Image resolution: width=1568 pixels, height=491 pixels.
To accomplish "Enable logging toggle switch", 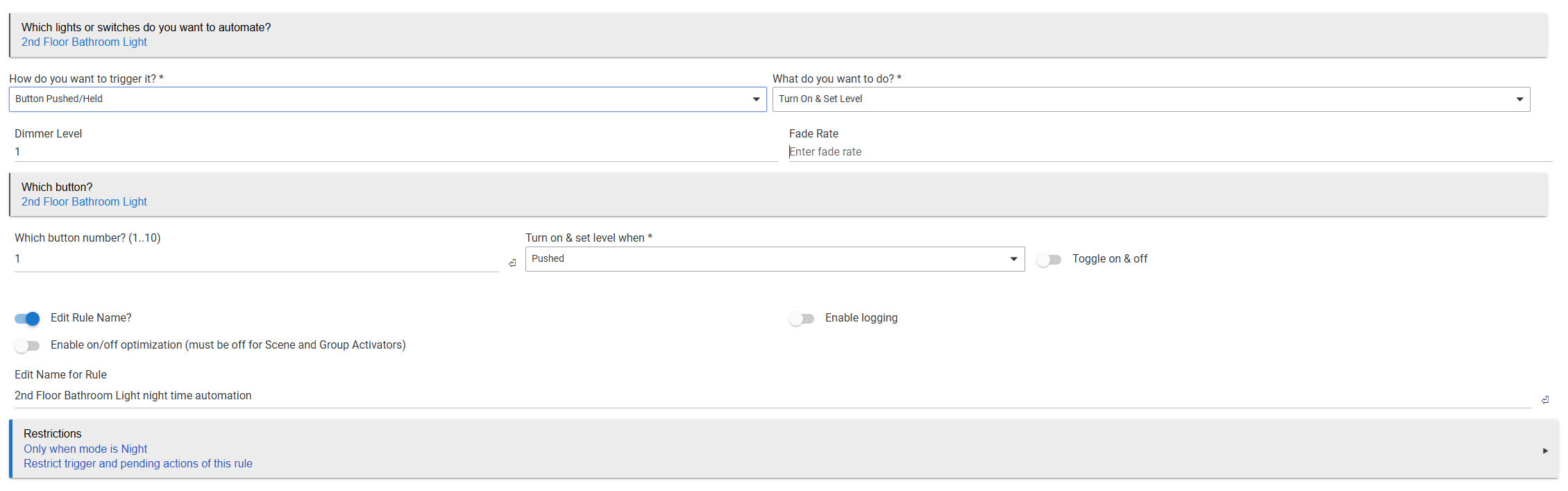I will click(802, 319).
